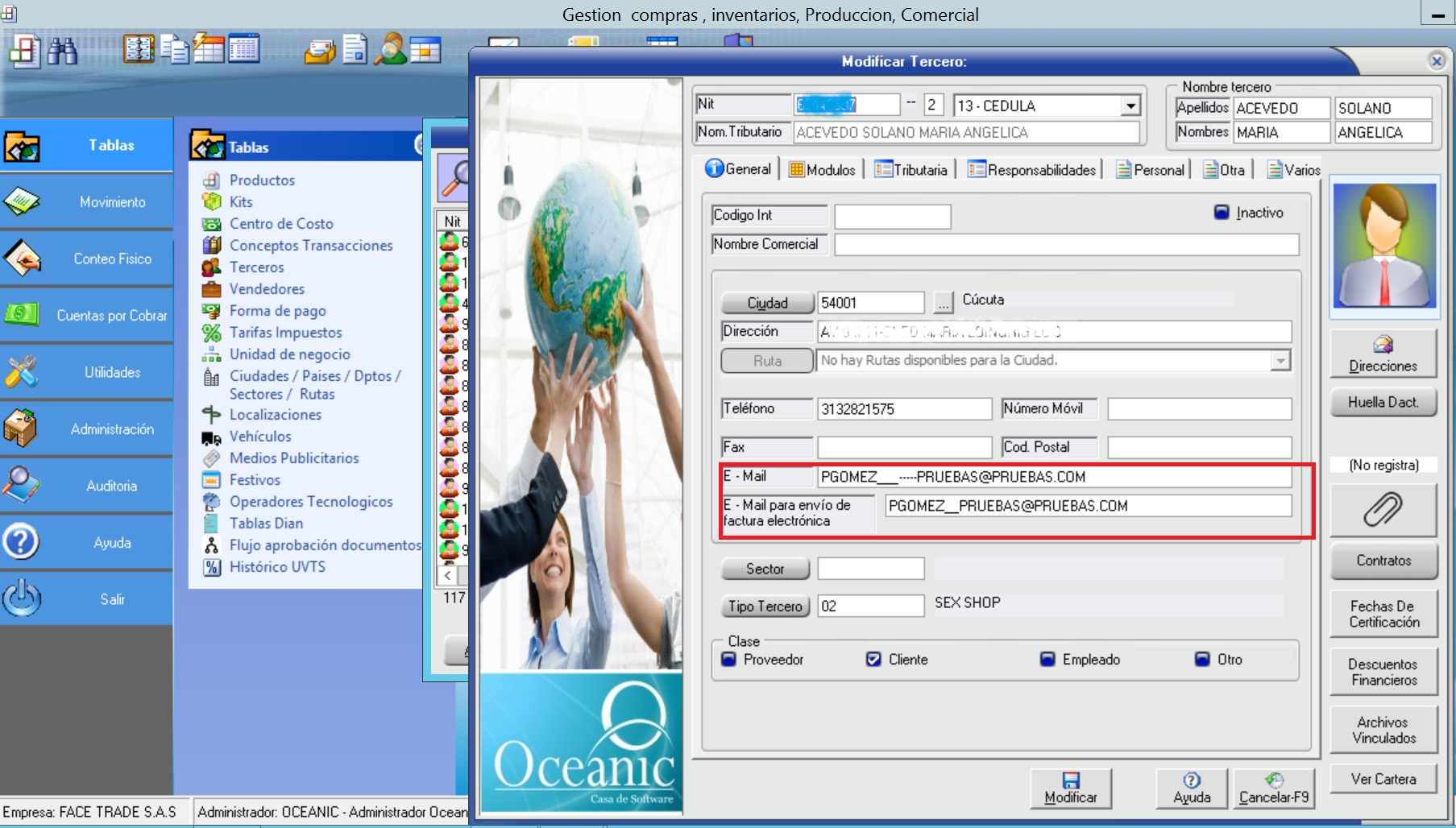Click the Movimiento sidebar icon
The width and height of the screenshot is (1456, 828).
coord(22,201)
